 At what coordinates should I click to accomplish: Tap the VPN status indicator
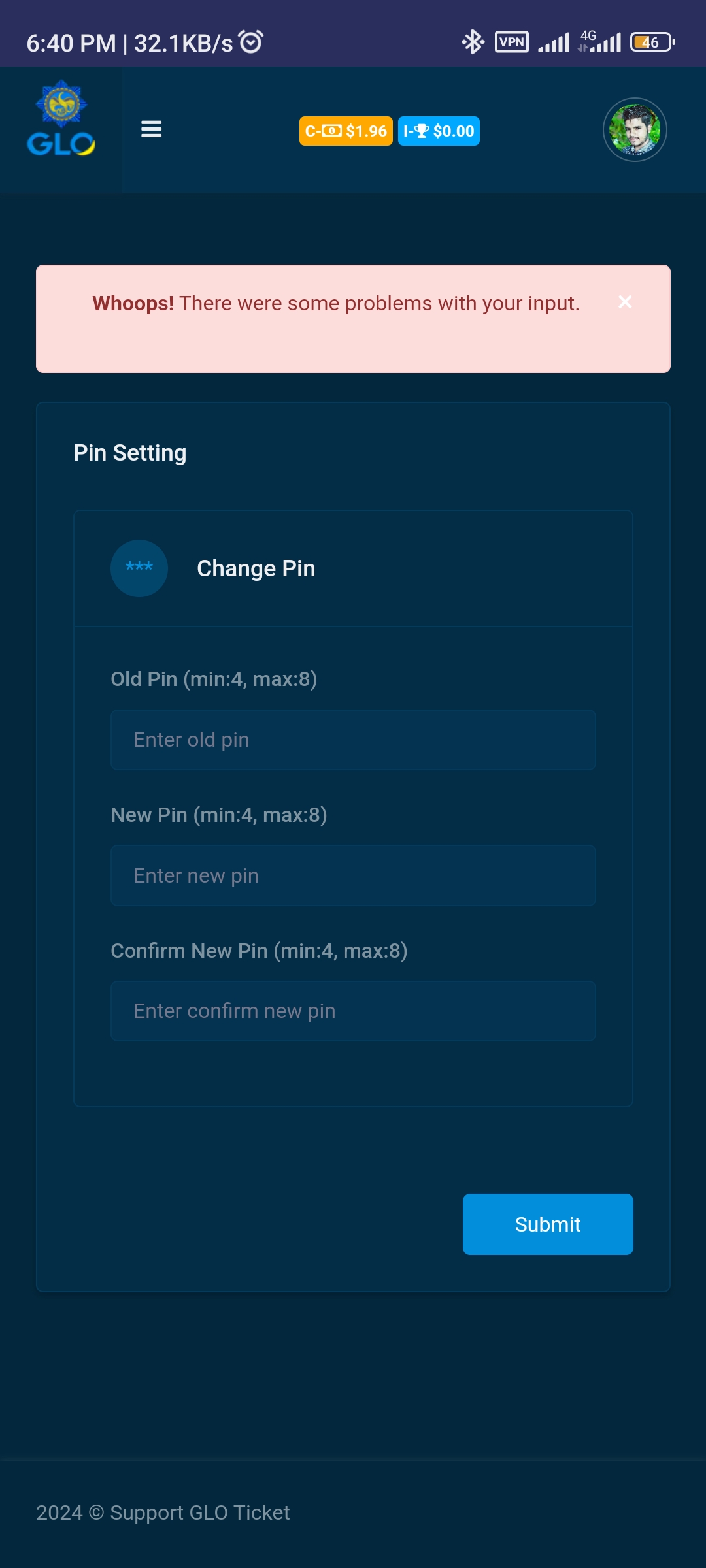[x=512, y=42]
